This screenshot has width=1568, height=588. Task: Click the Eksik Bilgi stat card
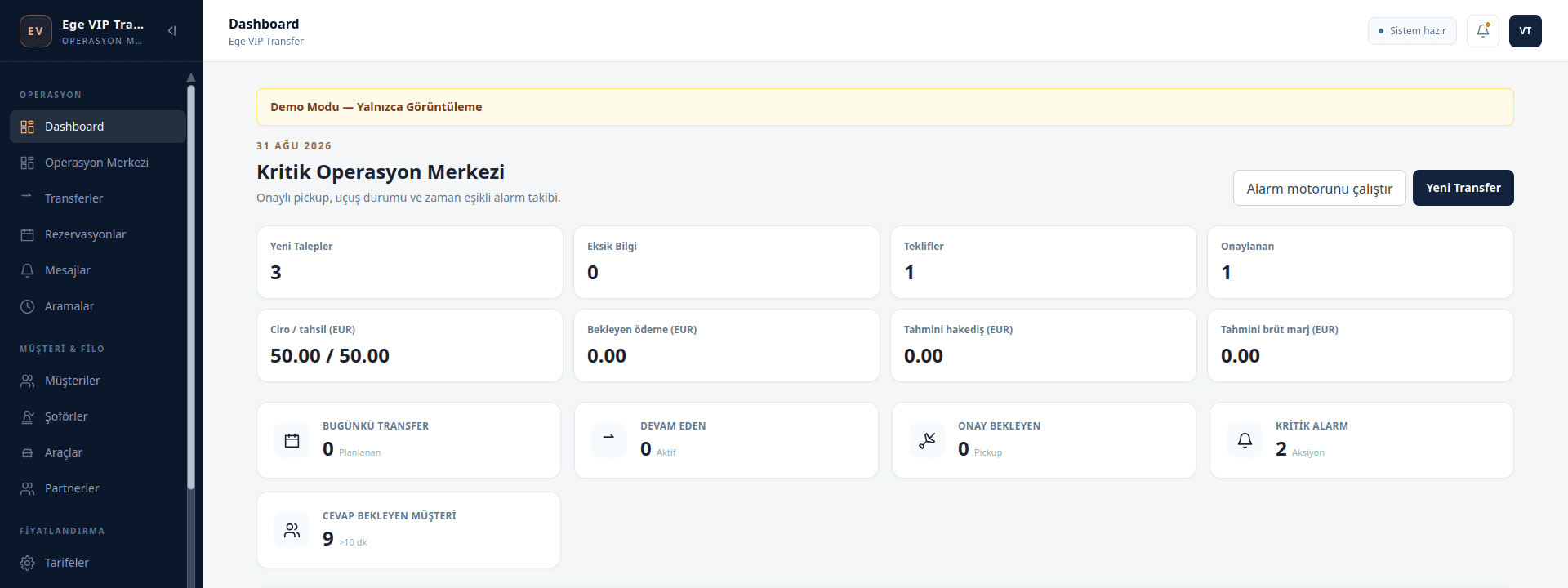(x=727, y=262)
